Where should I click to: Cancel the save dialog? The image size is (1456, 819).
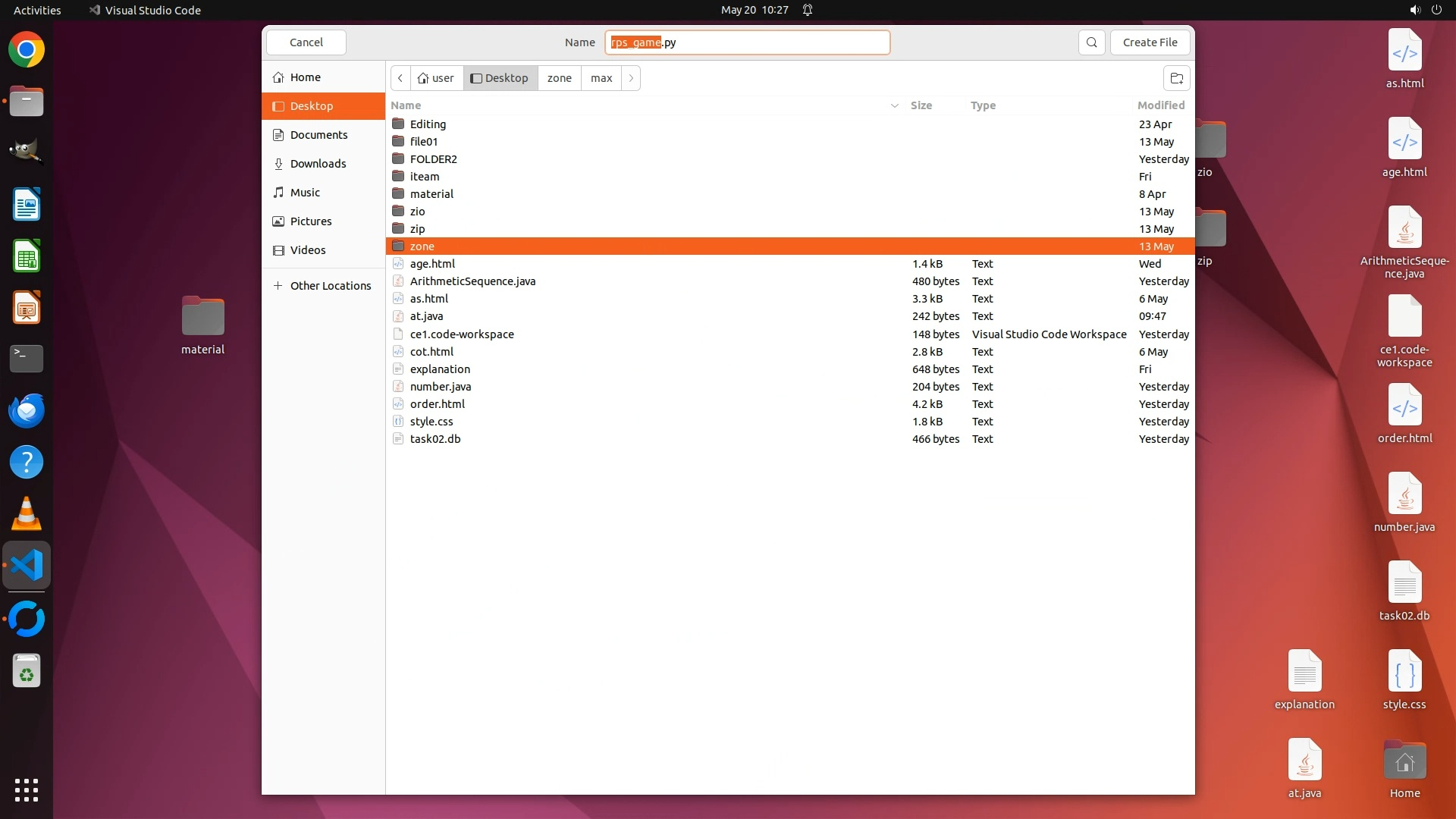[306, 42]
